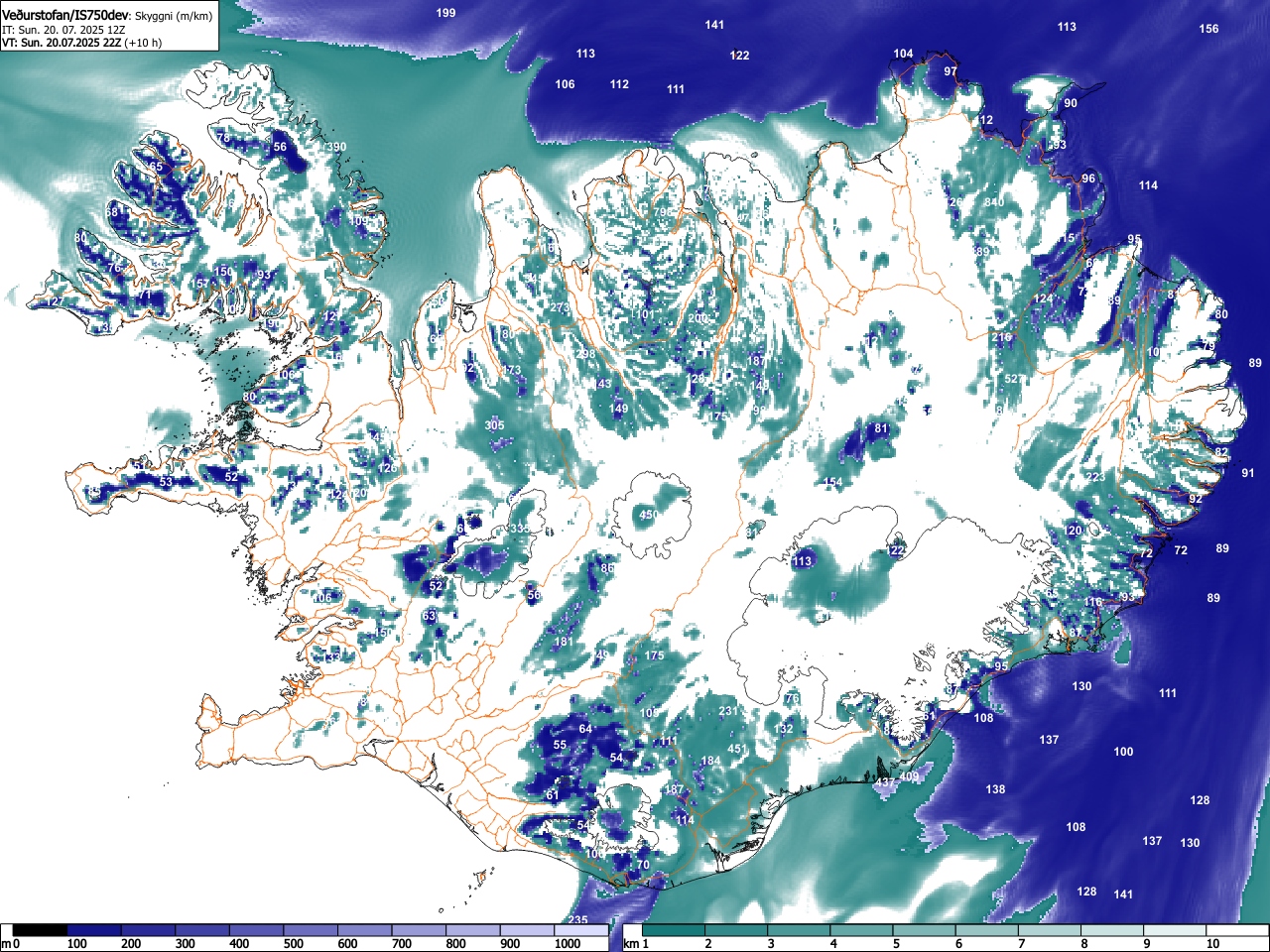Click the visibility value '451' in the south
This screenshot has width=1270, height=952.
pyautogui.click(x=737, y=750)
